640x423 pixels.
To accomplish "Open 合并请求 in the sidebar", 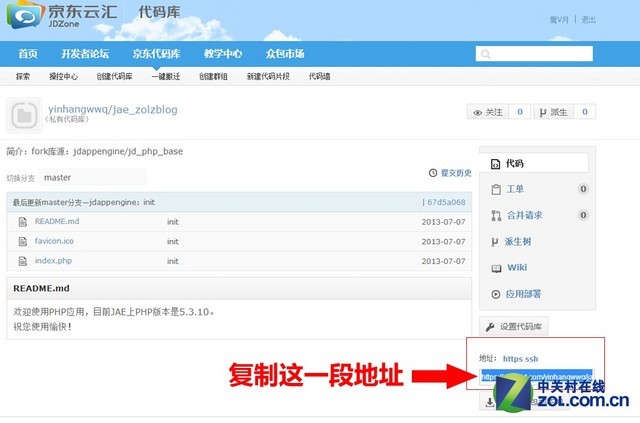I will 524,215.
